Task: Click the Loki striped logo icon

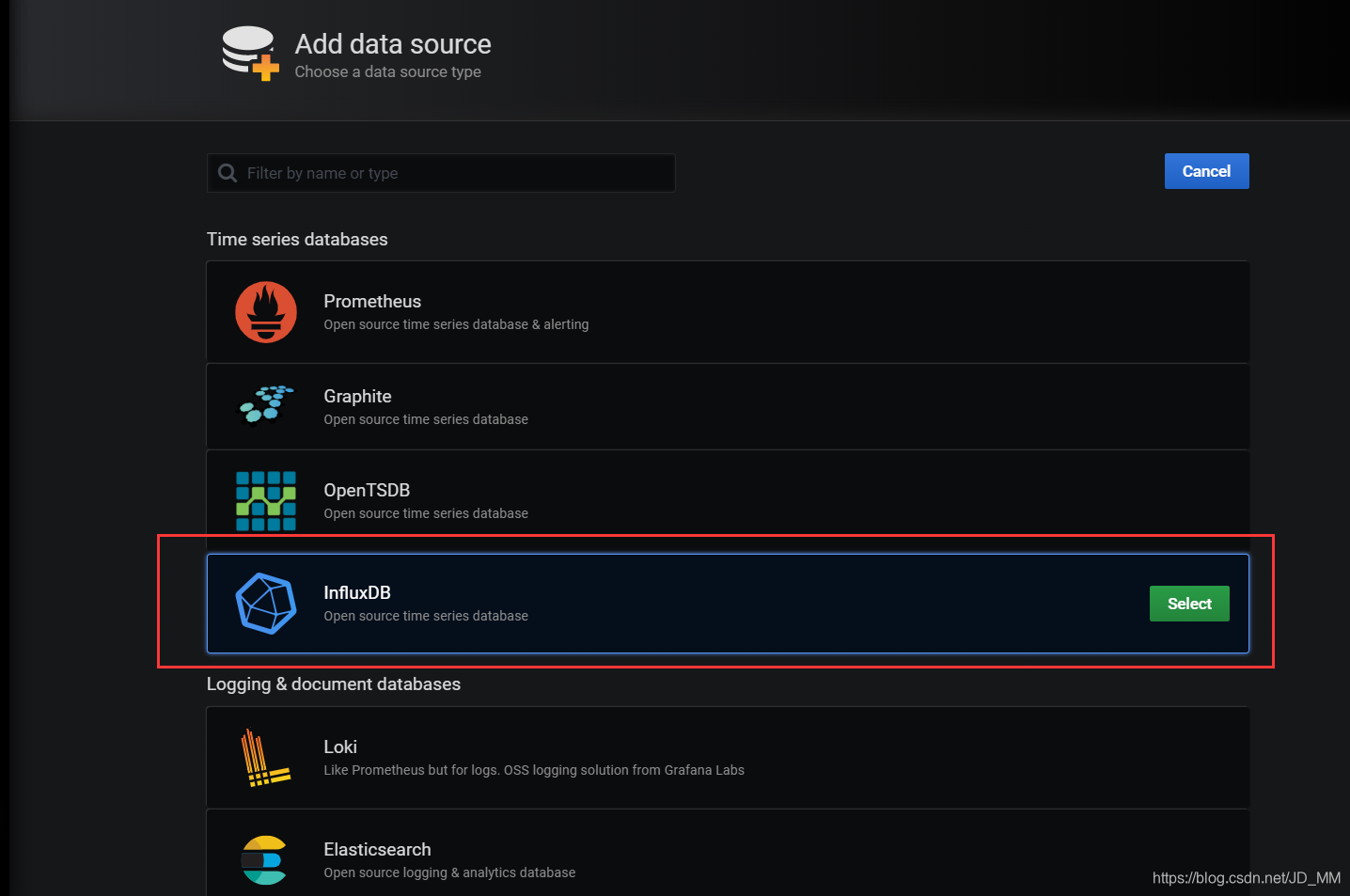Action: [266, 758]
